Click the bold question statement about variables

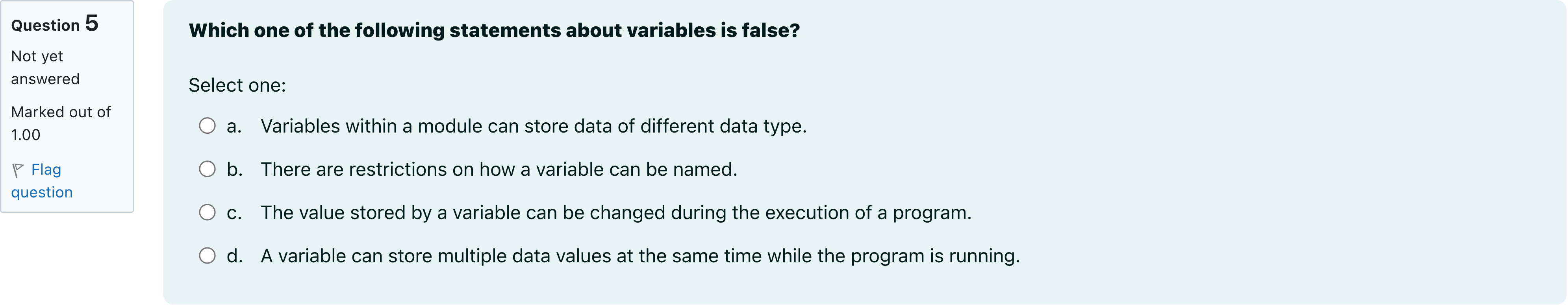[x=494, y=30]
